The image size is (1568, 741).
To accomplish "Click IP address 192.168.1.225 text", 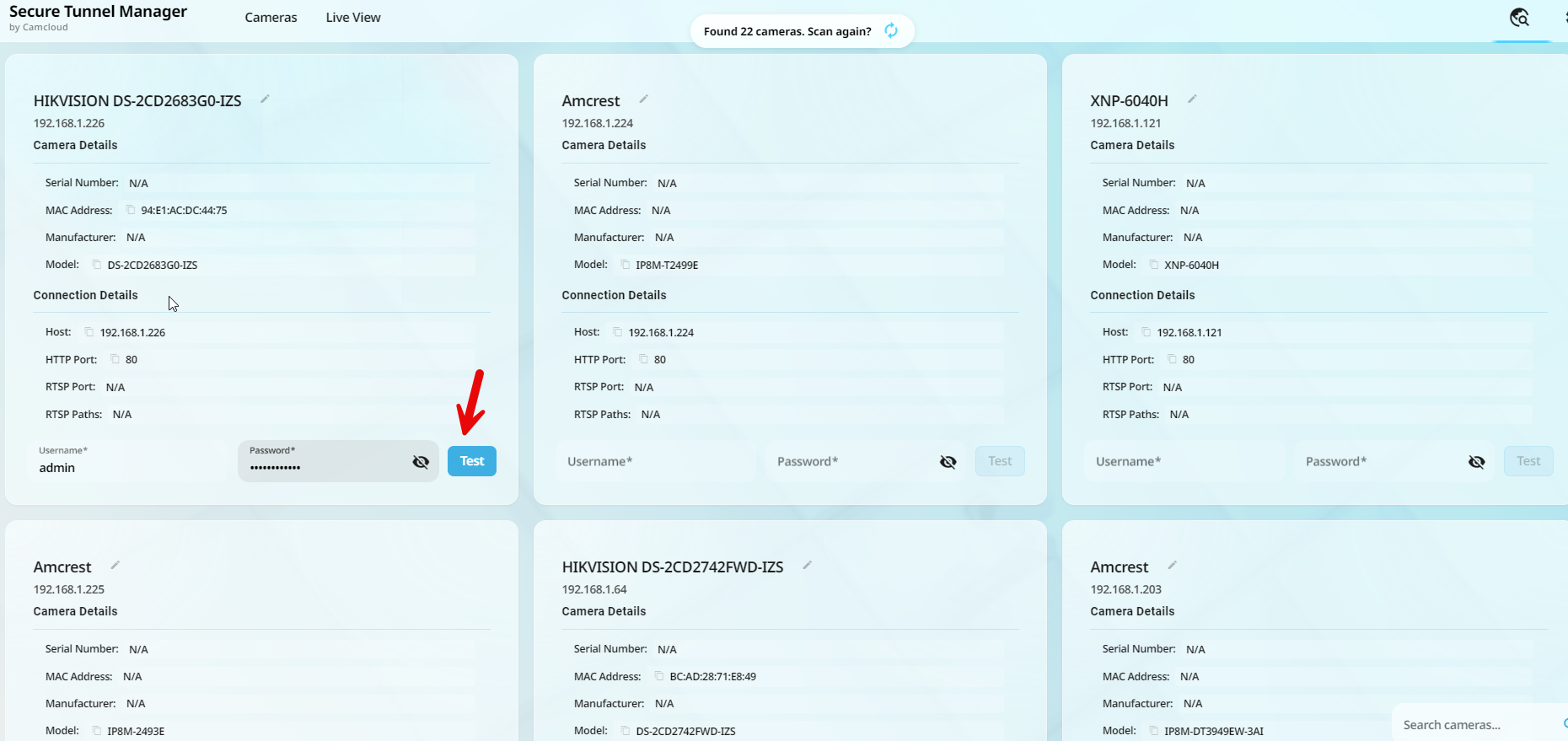I will 69,589.
